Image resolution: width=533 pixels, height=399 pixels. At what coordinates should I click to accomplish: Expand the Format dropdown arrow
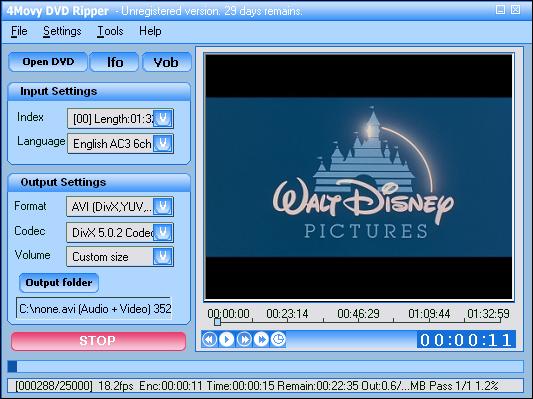pyautogui.click(x=163, y=206)
